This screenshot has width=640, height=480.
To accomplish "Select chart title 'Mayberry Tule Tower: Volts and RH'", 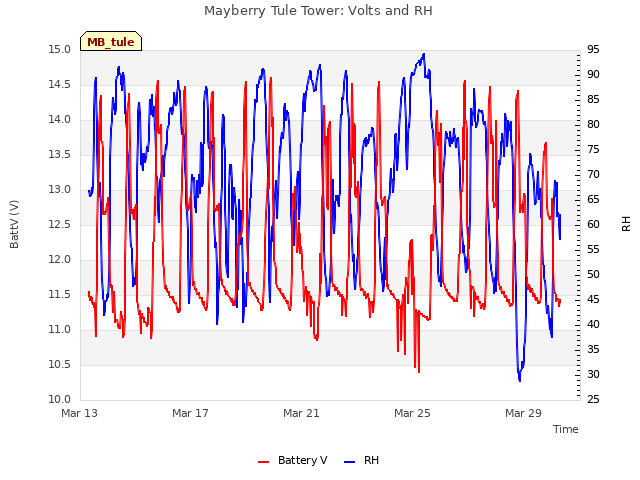I will pos(318,10).
